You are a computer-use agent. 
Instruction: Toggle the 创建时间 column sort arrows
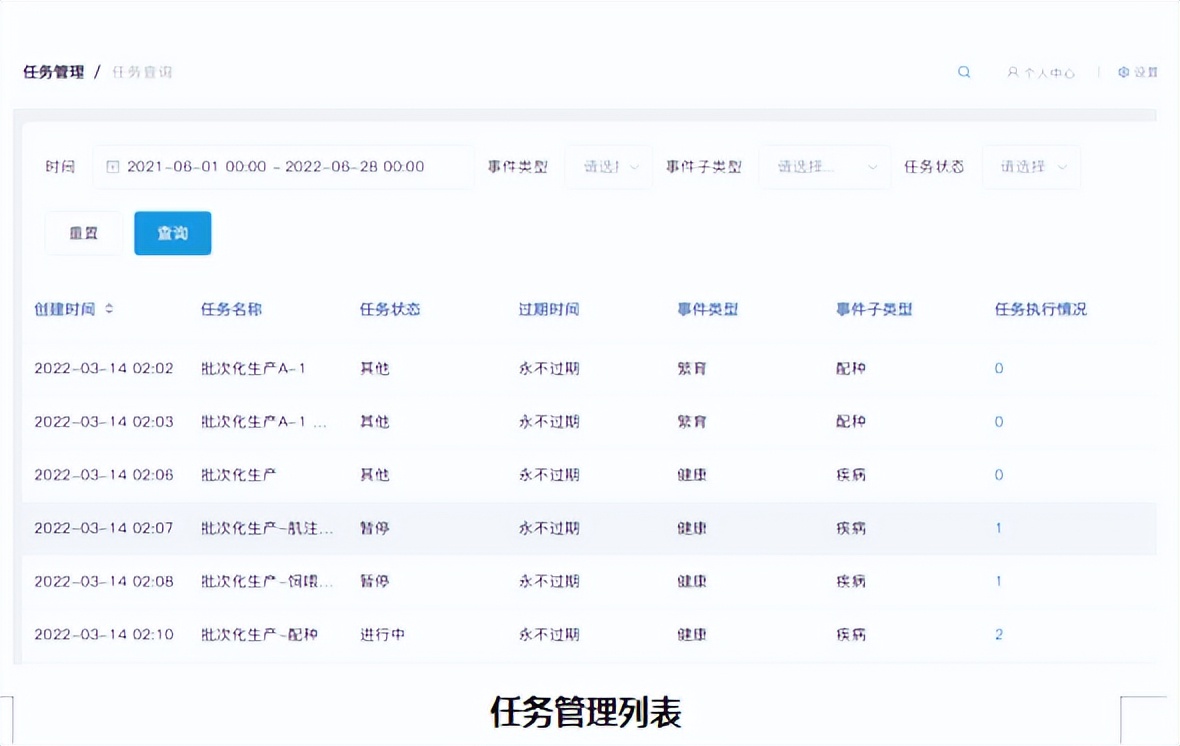click(x=106, y=309)
